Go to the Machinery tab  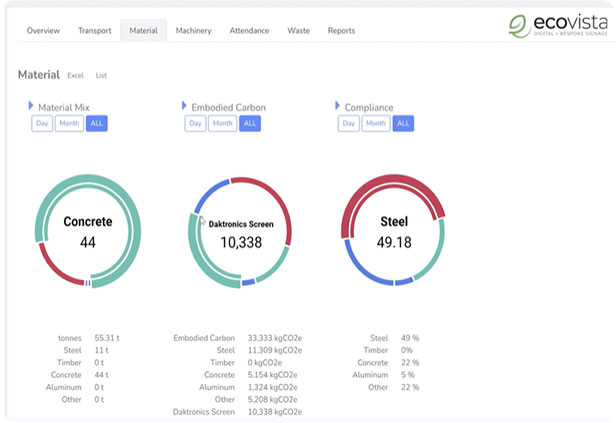pos(193,31)
